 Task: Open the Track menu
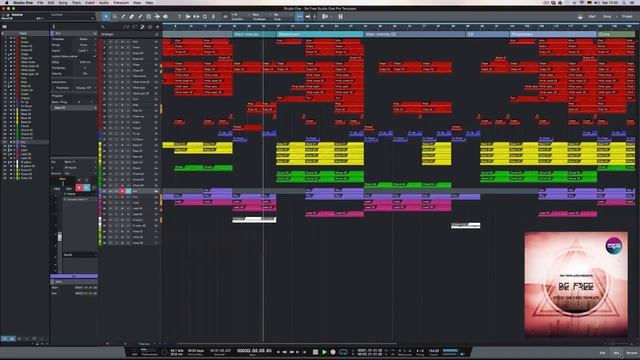76,2
